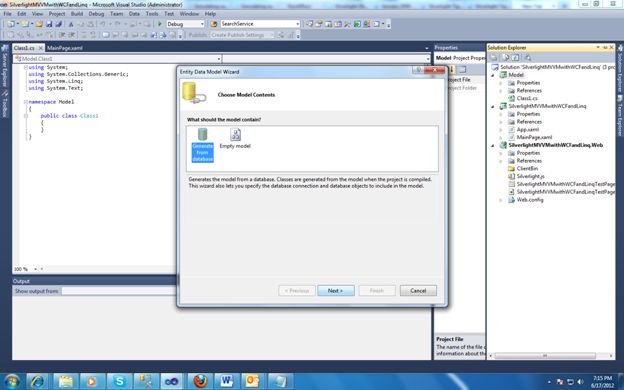Click the clock in the system tray
Image resolution: width=624 pixels, height=390 pixels.
tap(602, 382)
